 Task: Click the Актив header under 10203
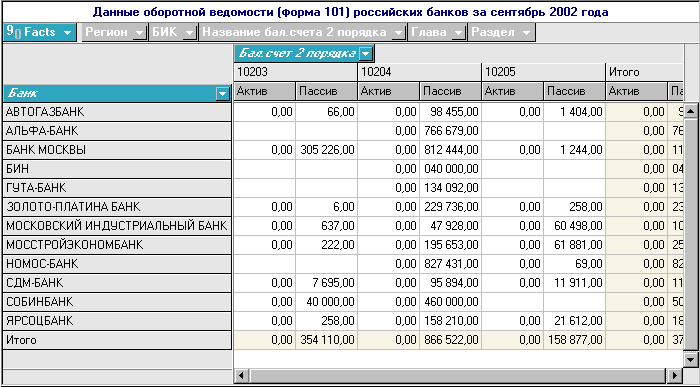pos(264,91)
